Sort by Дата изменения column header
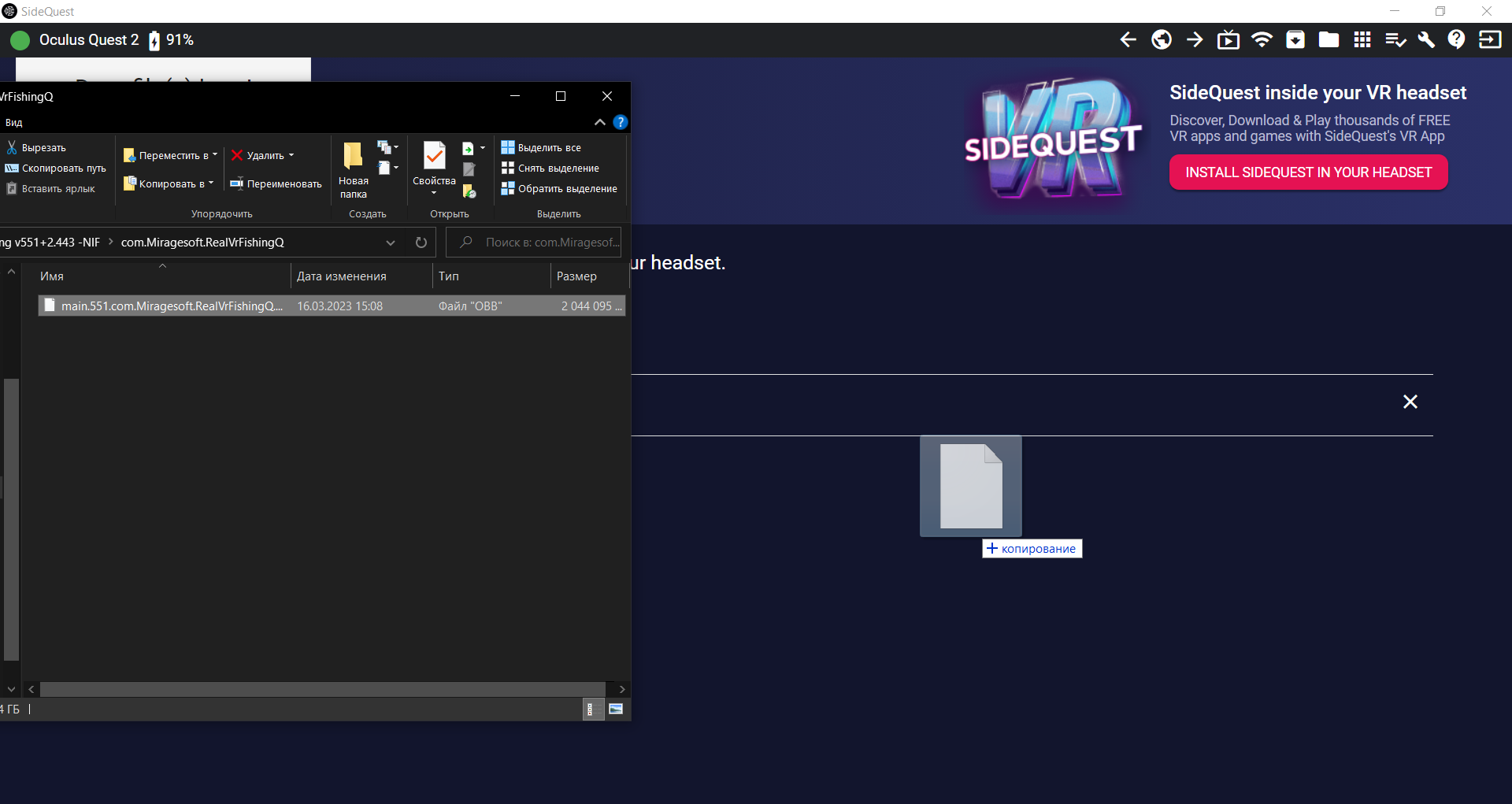Image resolution: width=1512 pixels, height=804 pixels. 361,276
